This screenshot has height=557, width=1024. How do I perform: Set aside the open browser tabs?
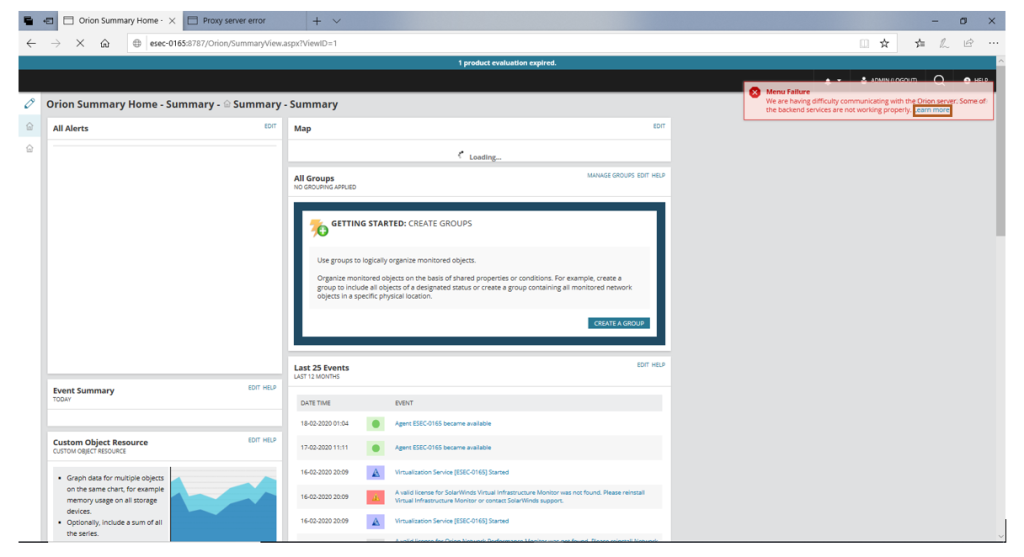(48, 21)
